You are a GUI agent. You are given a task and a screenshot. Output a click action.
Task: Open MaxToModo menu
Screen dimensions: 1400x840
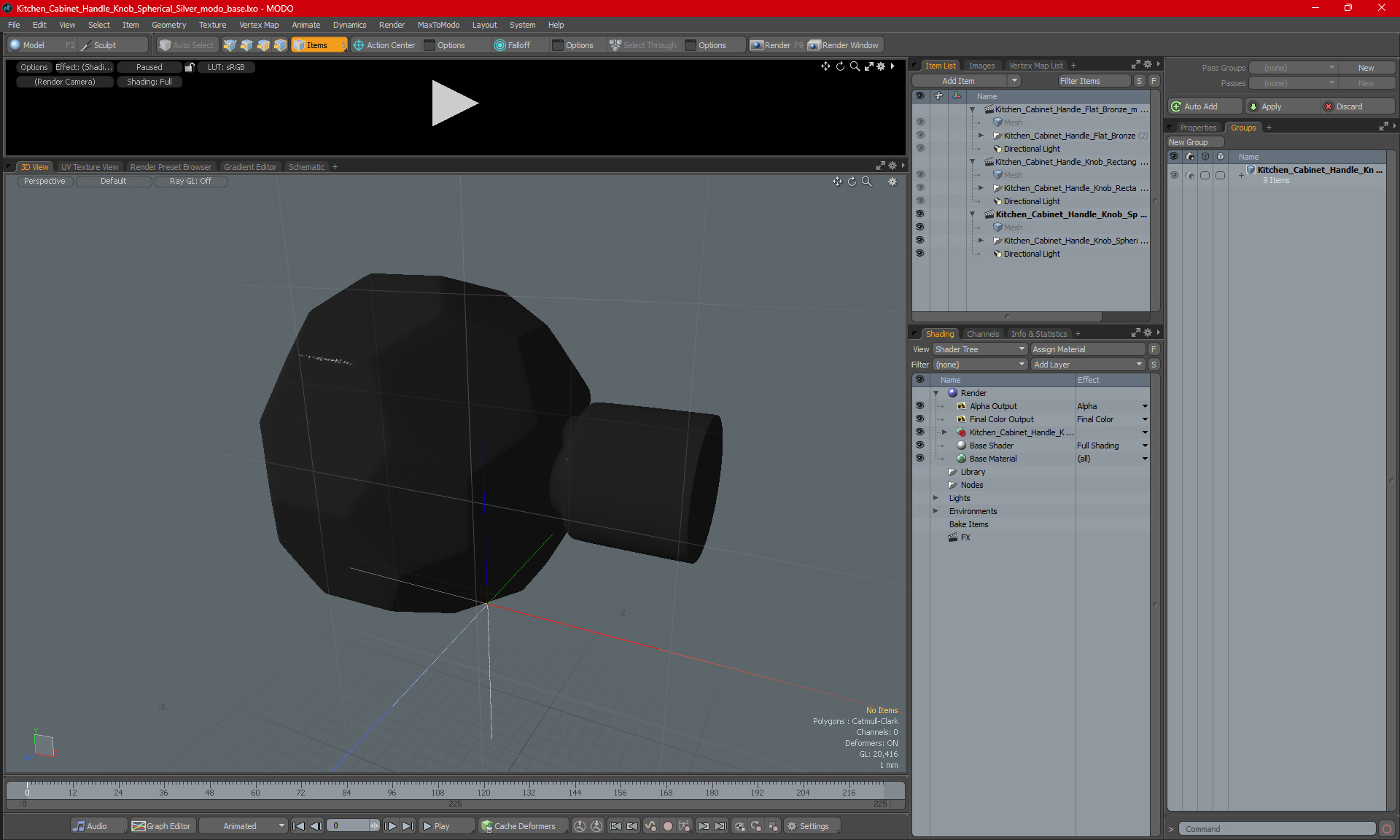coord(438,25)
